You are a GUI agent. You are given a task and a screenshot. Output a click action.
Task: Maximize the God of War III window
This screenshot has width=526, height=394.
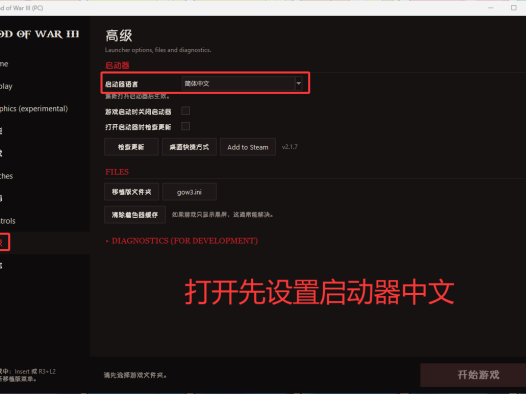pyautogui.click(x=514, y=8)
